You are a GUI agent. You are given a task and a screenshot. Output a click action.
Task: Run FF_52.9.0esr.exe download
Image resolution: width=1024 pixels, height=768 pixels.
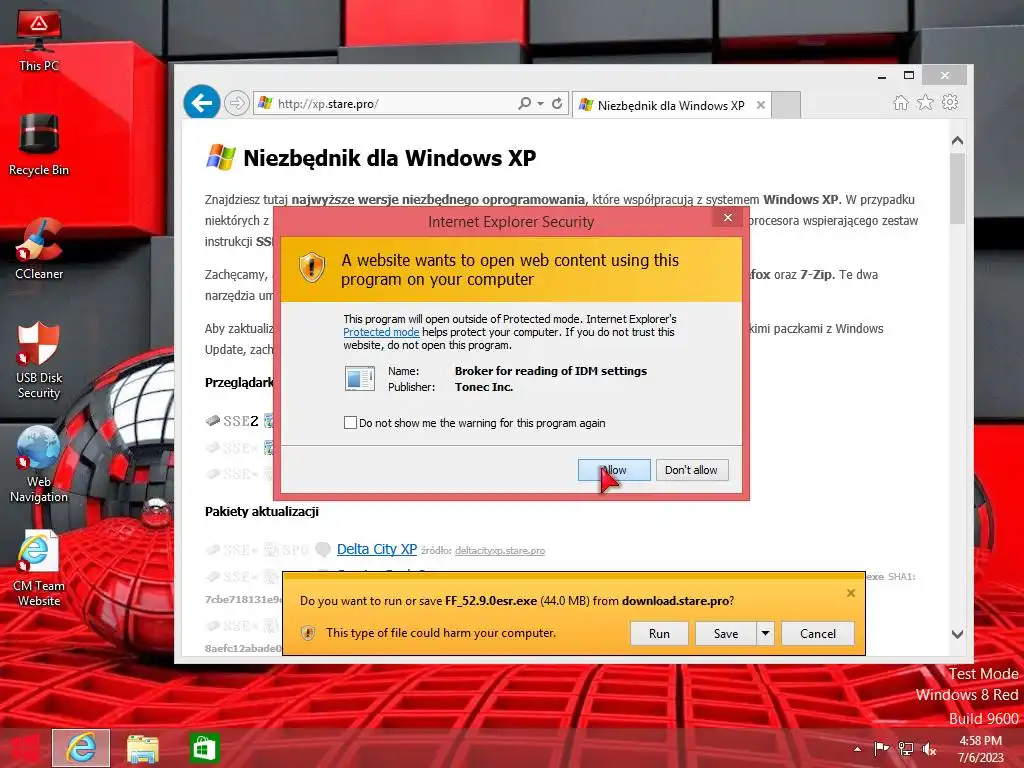(x=659, y=633)
